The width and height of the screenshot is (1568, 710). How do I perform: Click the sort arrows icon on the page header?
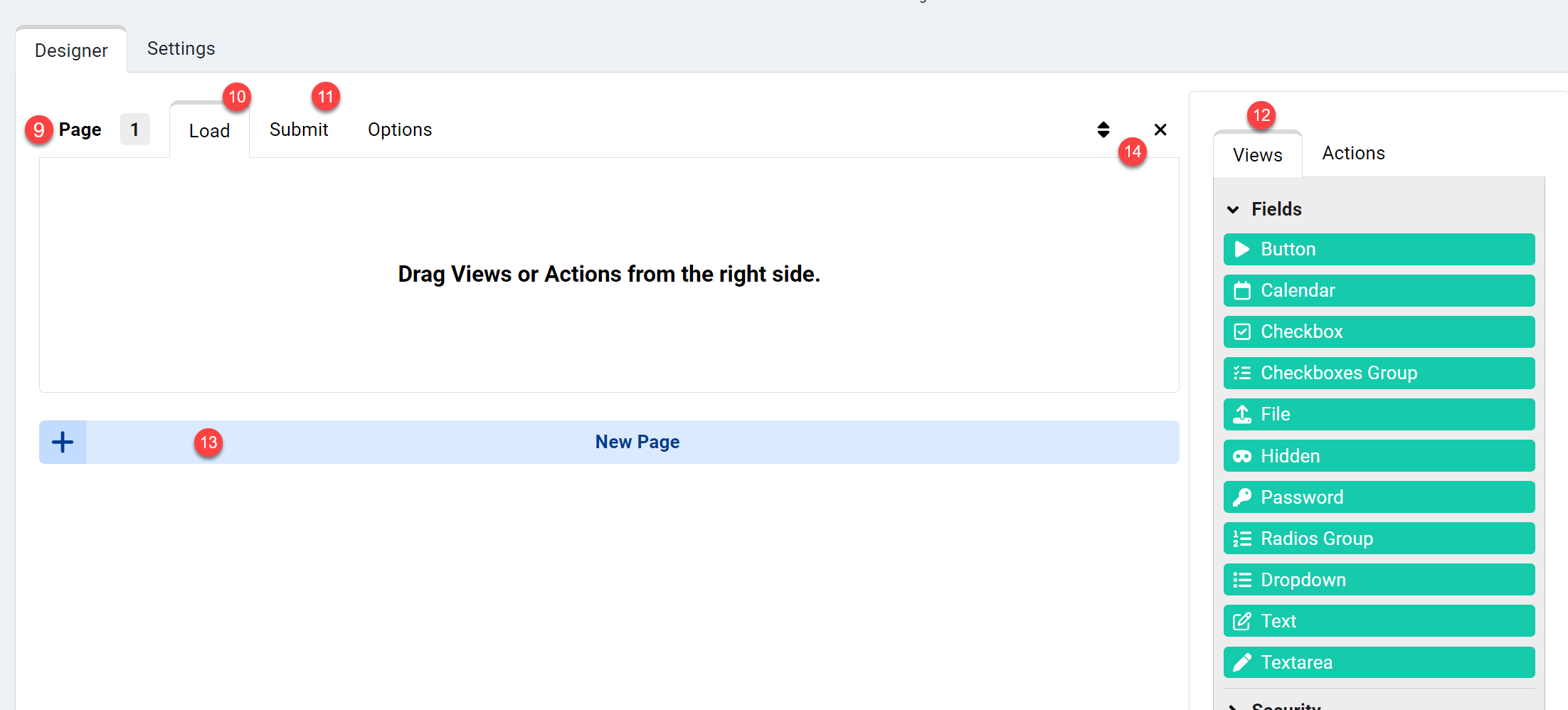point(1103,129)
